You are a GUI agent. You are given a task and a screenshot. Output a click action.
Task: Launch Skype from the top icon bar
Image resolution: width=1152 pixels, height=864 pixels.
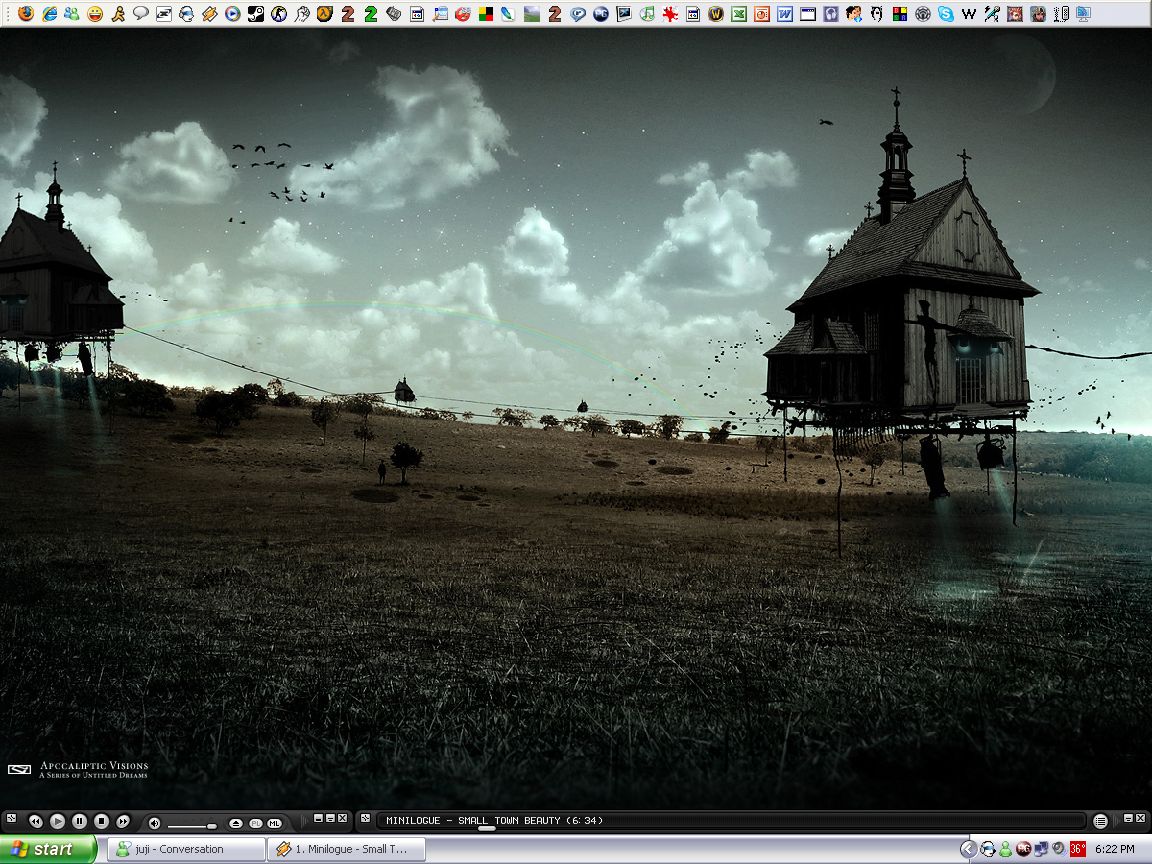[x=945, y=14]
